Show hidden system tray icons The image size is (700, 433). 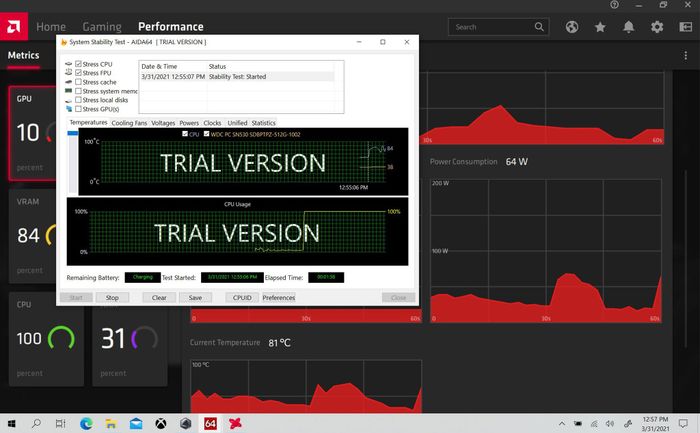pyautogui.click(x=562, y=424)
